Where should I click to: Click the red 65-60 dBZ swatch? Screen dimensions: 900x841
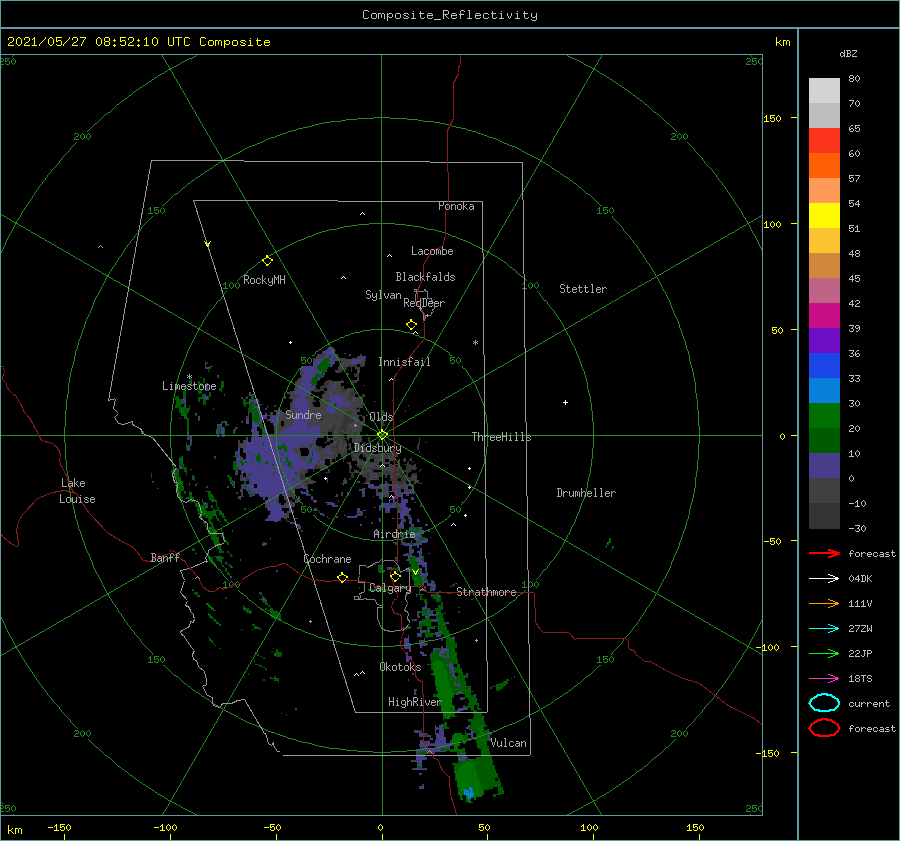pos(824,141)
